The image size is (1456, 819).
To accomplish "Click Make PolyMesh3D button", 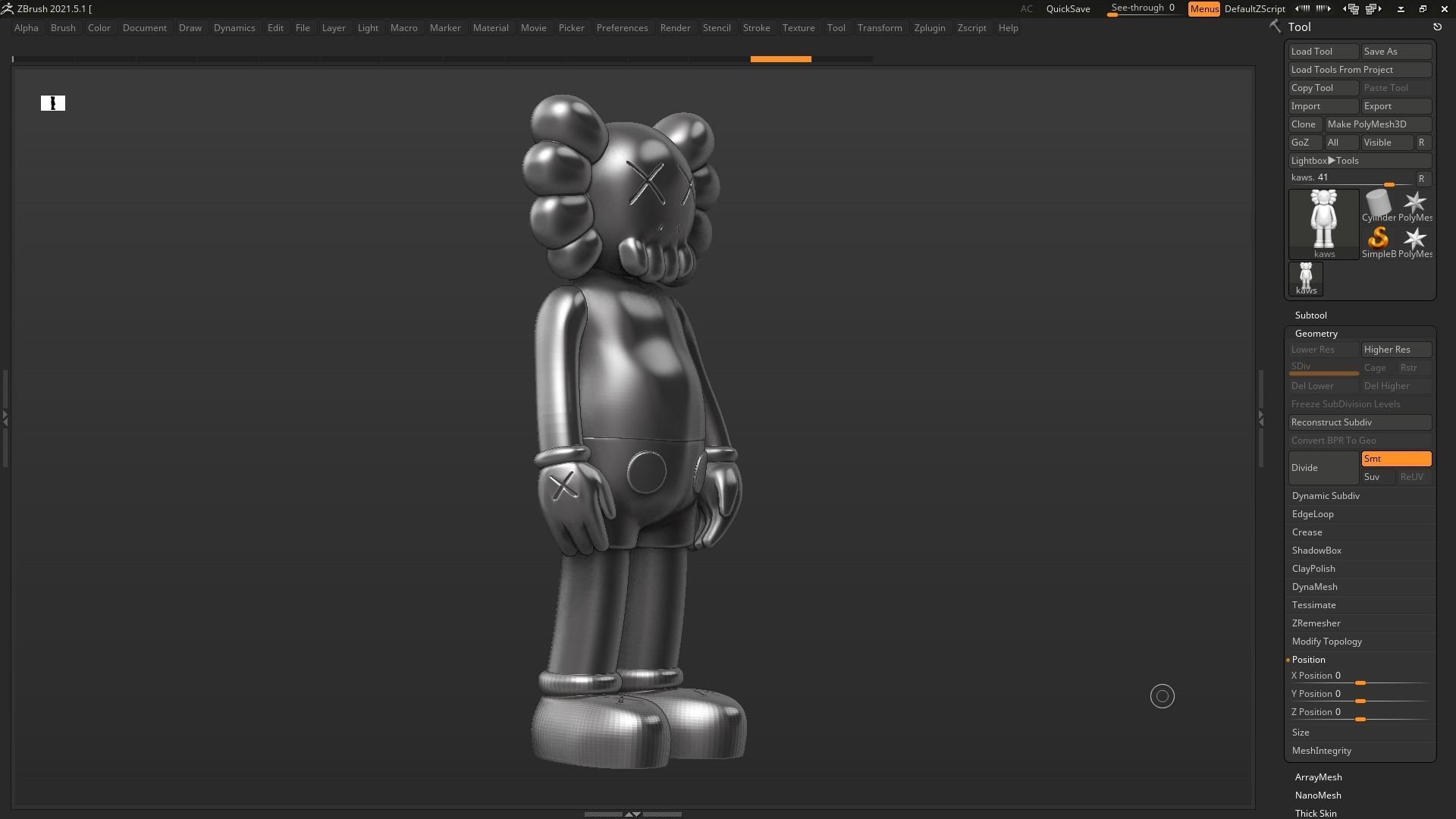I will 1378,124.
